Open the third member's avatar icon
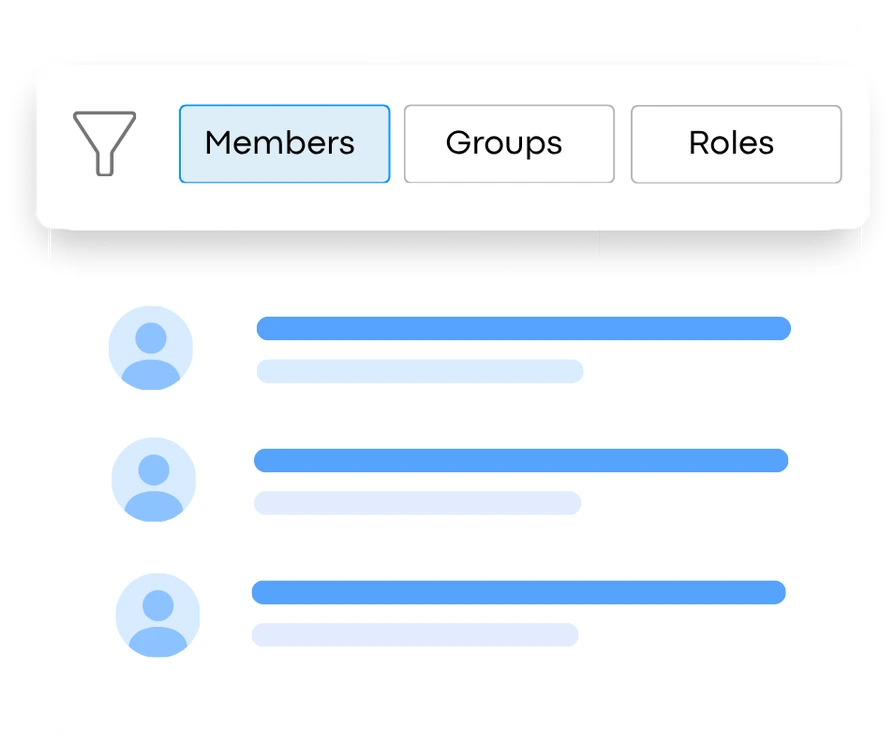 pyautogui.click(x=158, y=615)
